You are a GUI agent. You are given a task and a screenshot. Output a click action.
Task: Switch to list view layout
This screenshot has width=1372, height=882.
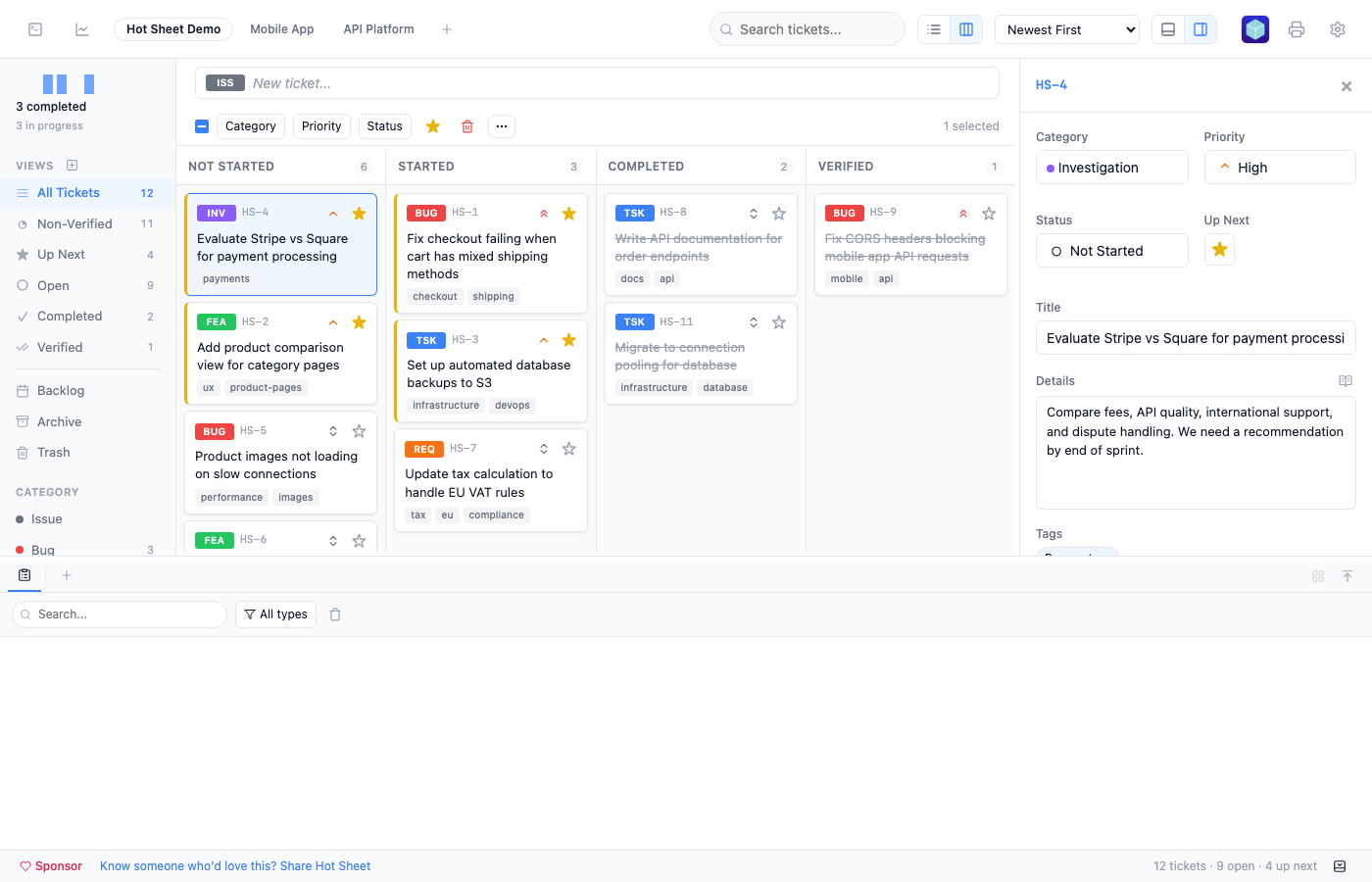click(934, 29)
